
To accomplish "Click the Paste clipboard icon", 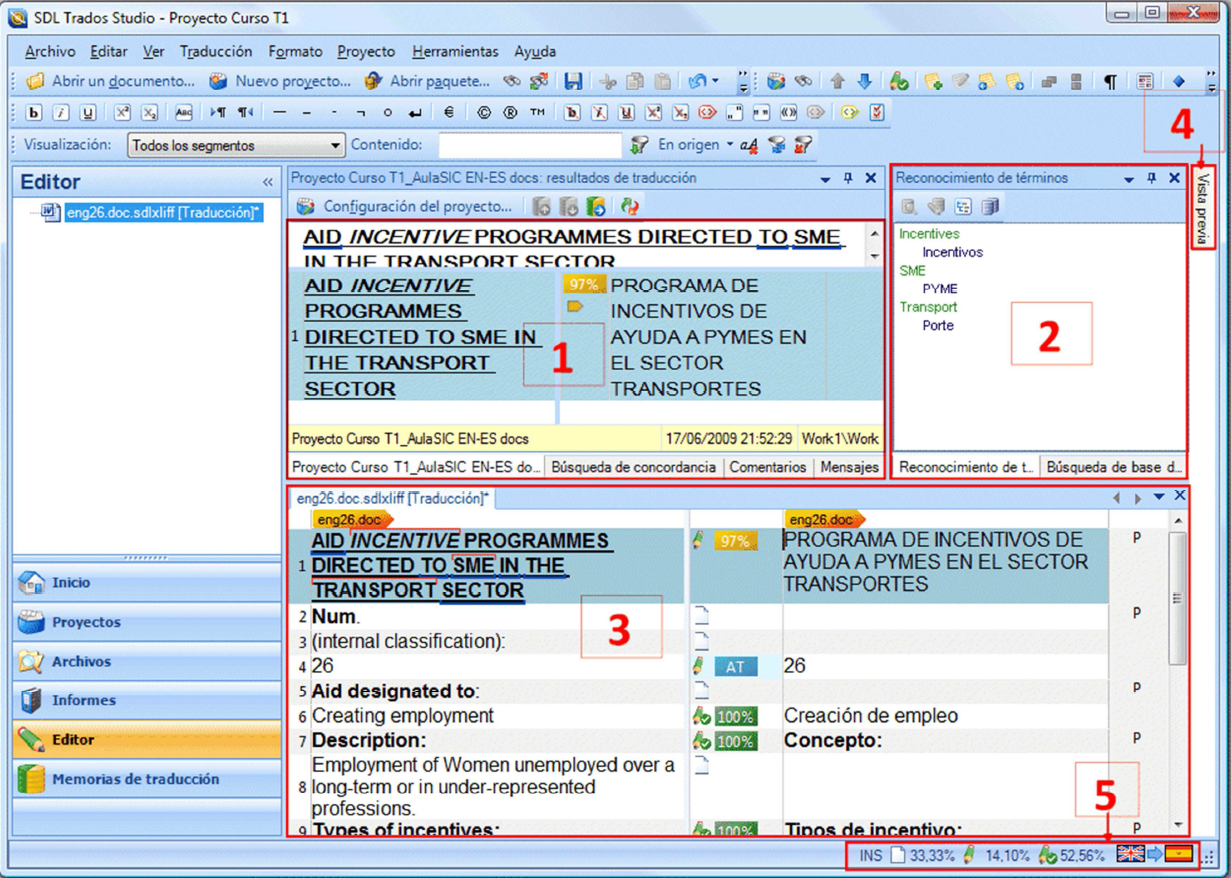I will tap(662, 81).
